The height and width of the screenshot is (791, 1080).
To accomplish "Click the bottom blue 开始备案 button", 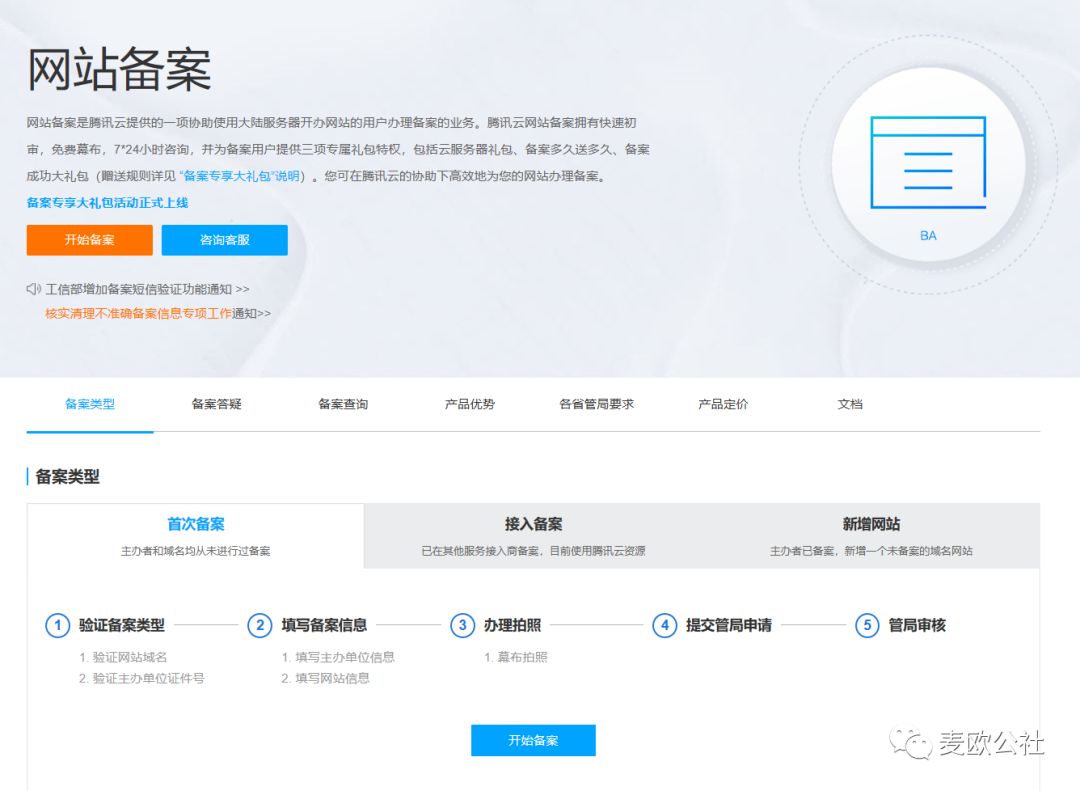I will pyautogui.click(x=533, y=740).
